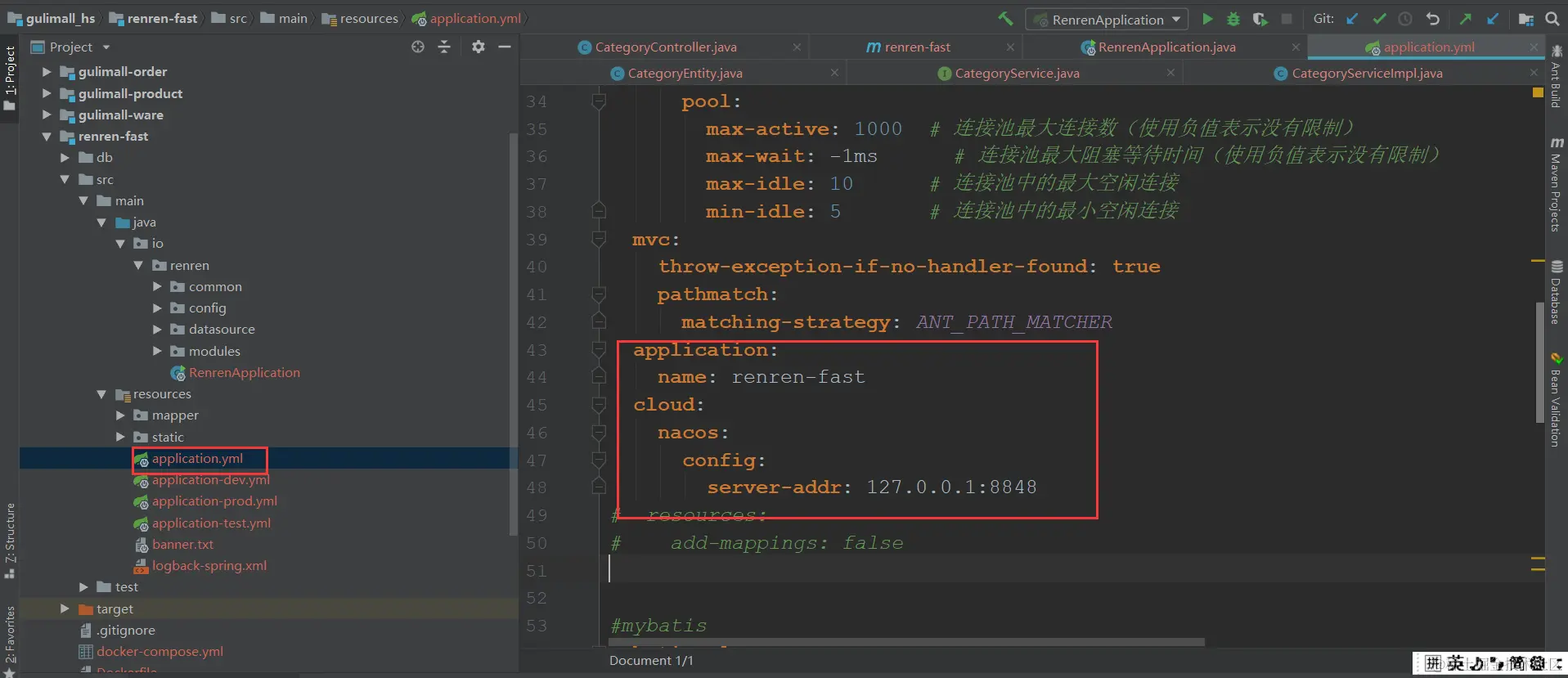Collapse all nodes in the Project panel

click(444, 47)
